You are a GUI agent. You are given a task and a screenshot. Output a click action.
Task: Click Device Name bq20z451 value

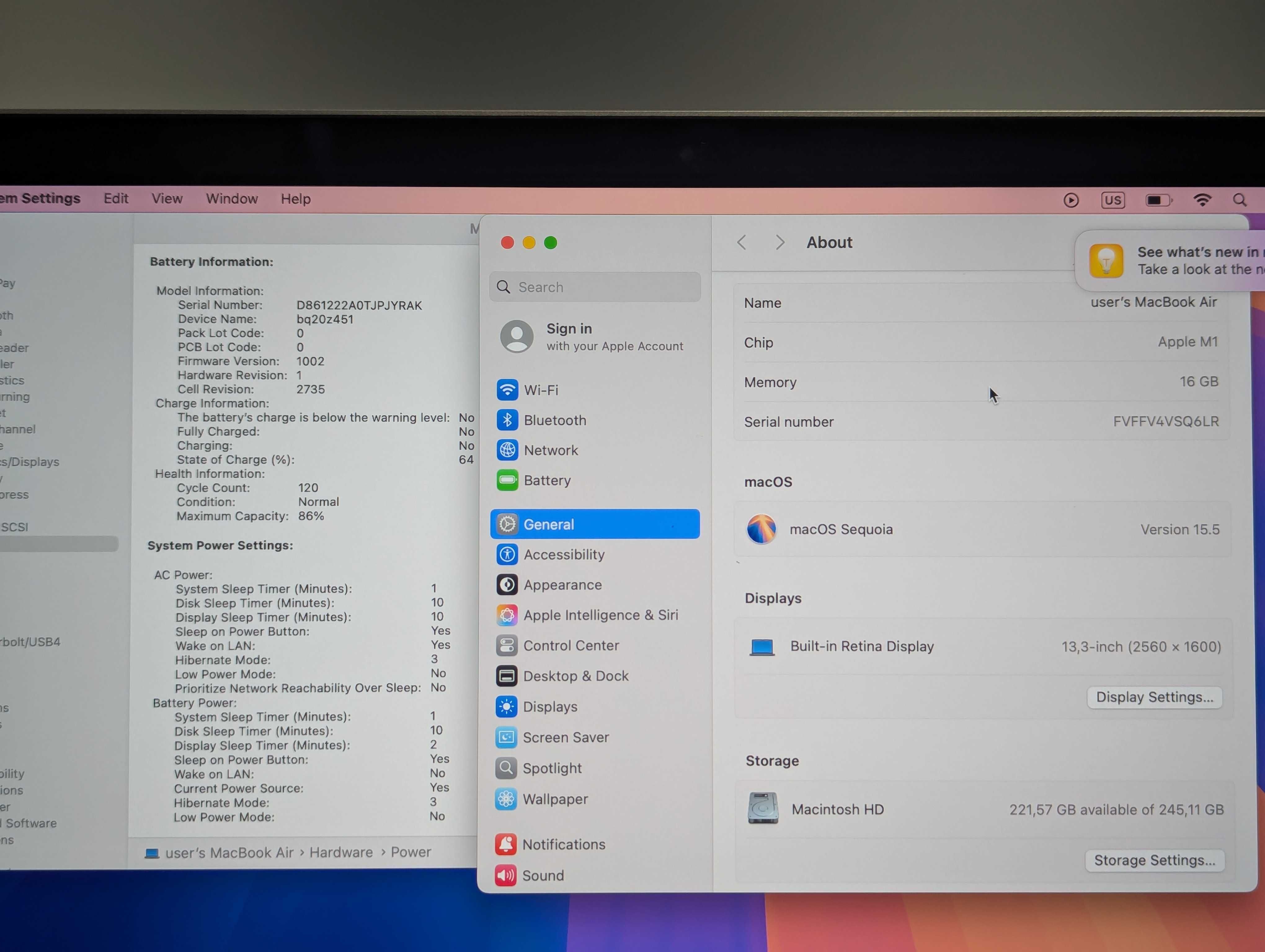pos(325,320)
